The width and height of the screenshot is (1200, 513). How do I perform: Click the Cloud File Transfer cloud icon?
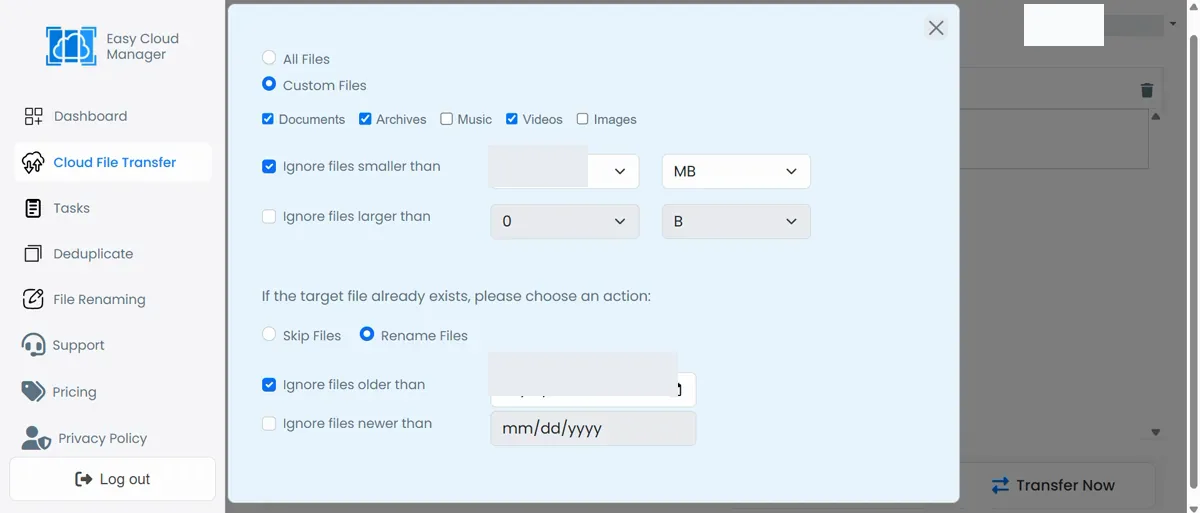[x=33, y=162]
